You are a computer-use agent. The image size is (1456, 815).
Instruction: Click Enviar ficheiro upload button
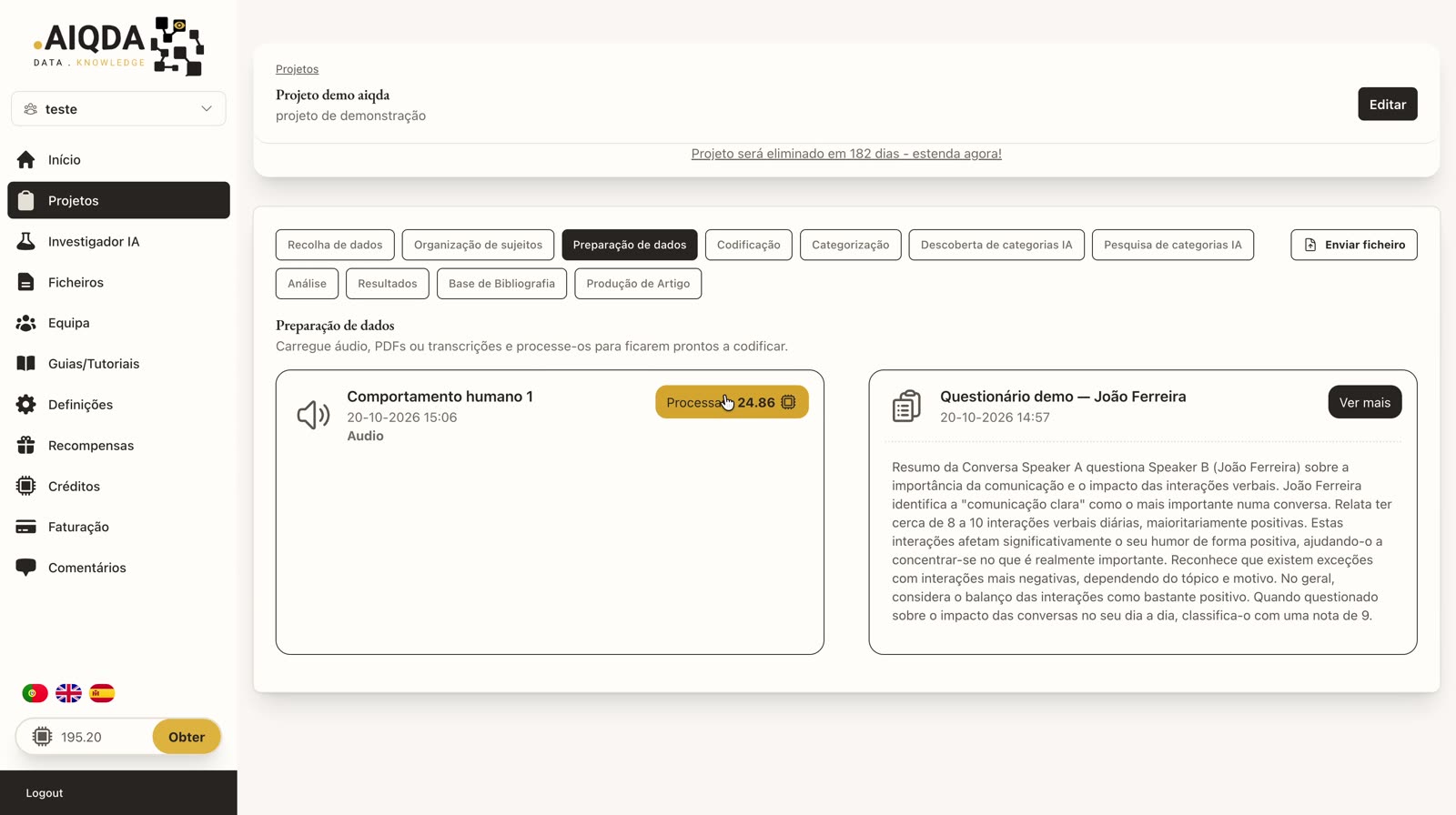tap(1353, 245)
